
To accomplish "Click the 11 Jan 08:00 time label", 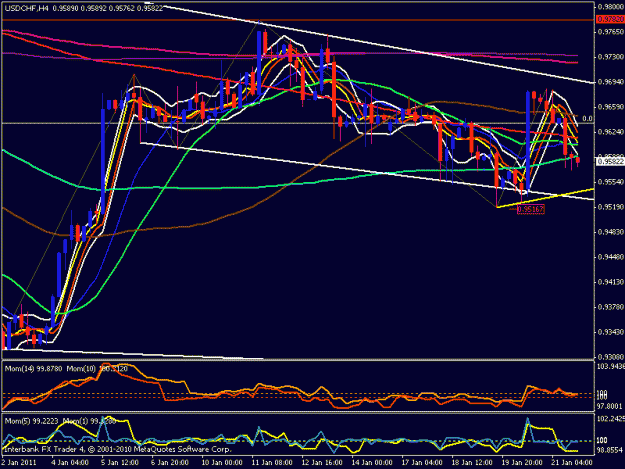I will 271,463.
